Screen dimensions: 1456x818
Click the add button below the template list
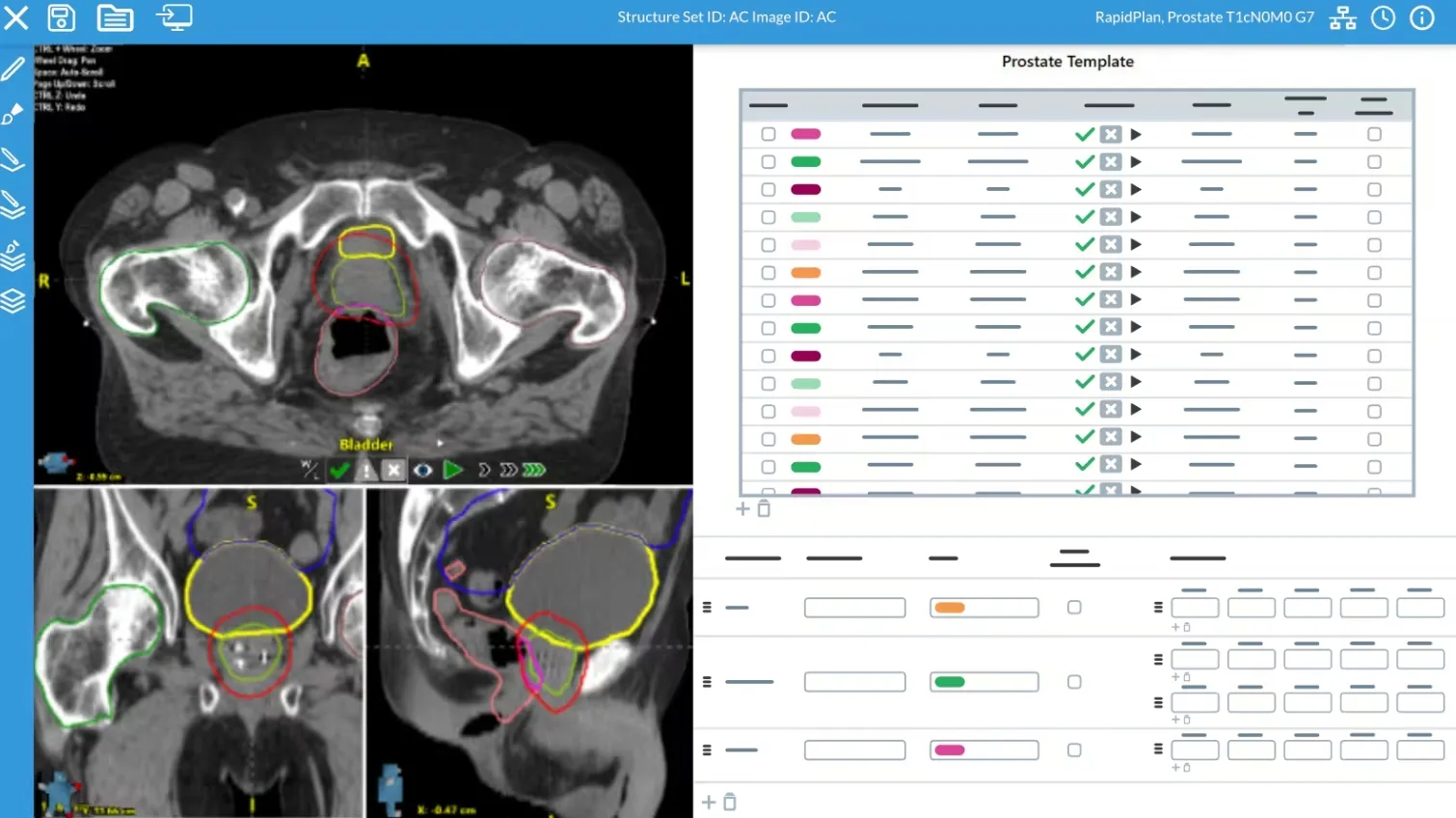(x=742, y=508)
